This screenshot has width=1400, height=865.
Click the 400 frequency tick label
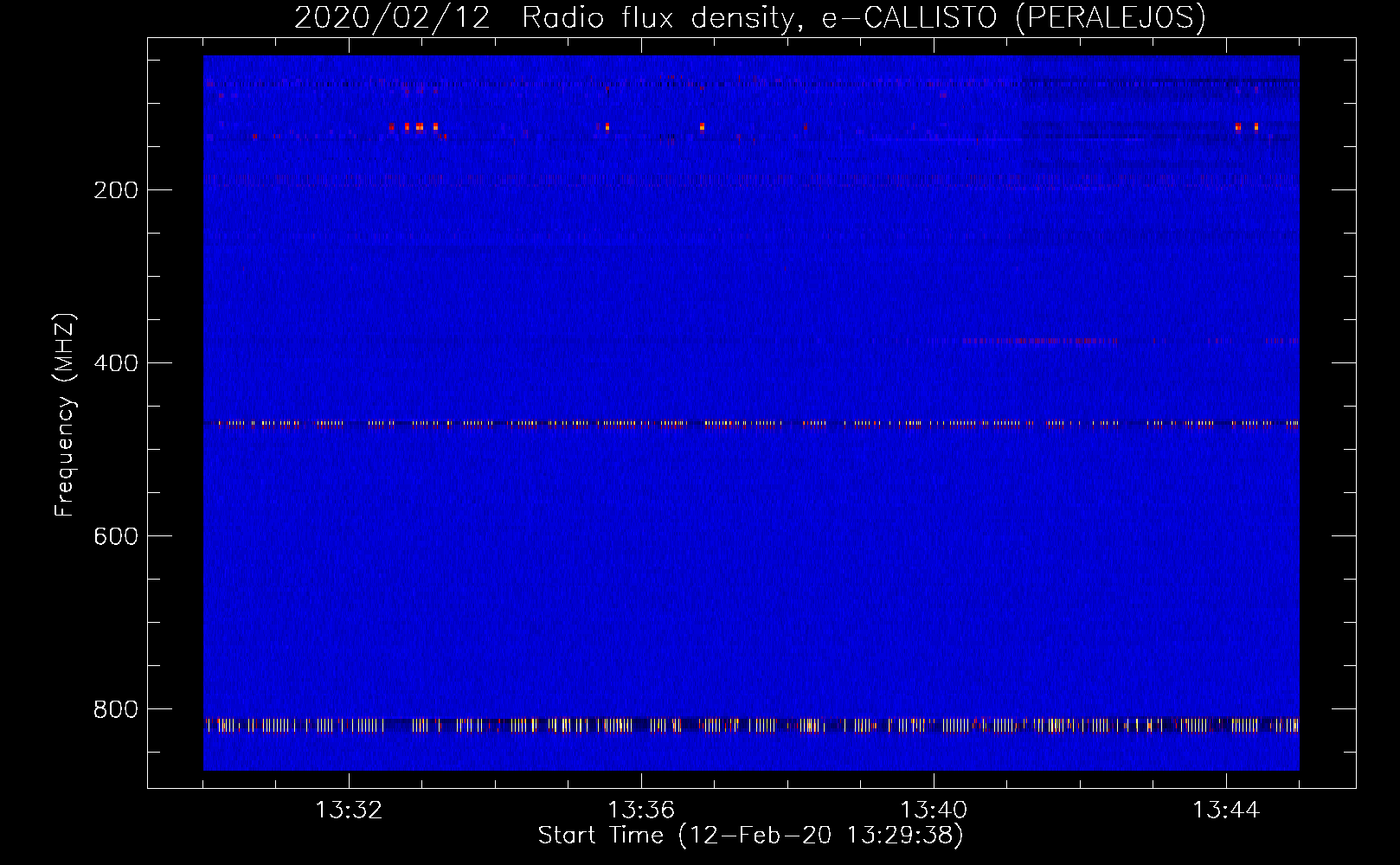pos(116,363)
